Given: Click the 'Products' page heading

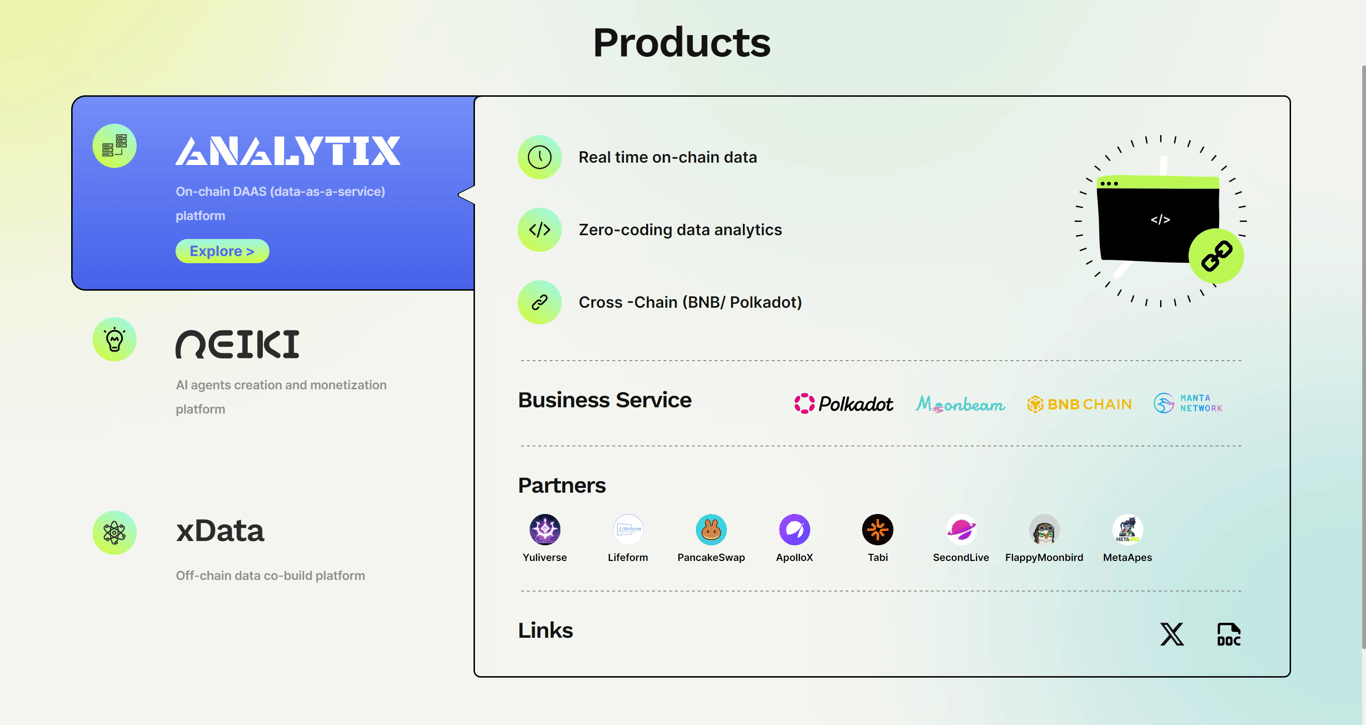Looking at the screenshot, I should coord(682,42).
